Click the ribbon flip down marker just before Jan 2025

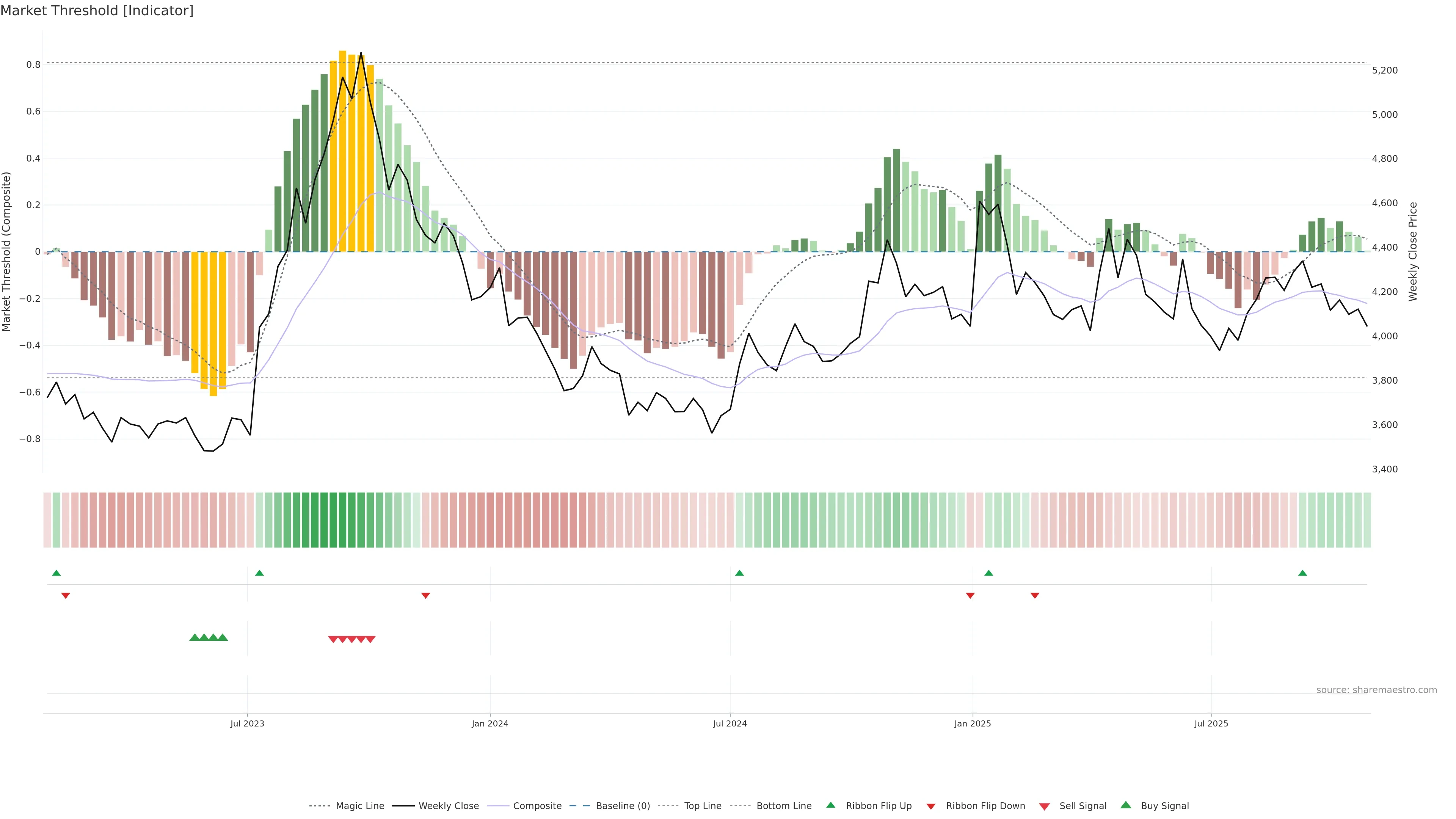(970, 595)
